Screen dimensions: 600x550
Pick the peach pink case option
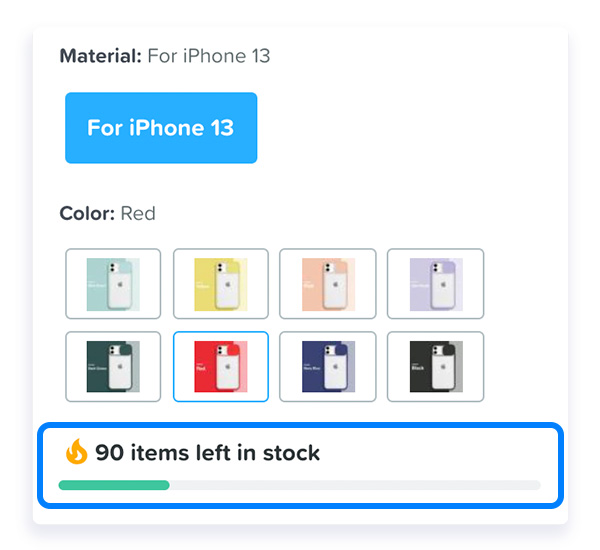(328, 284)
